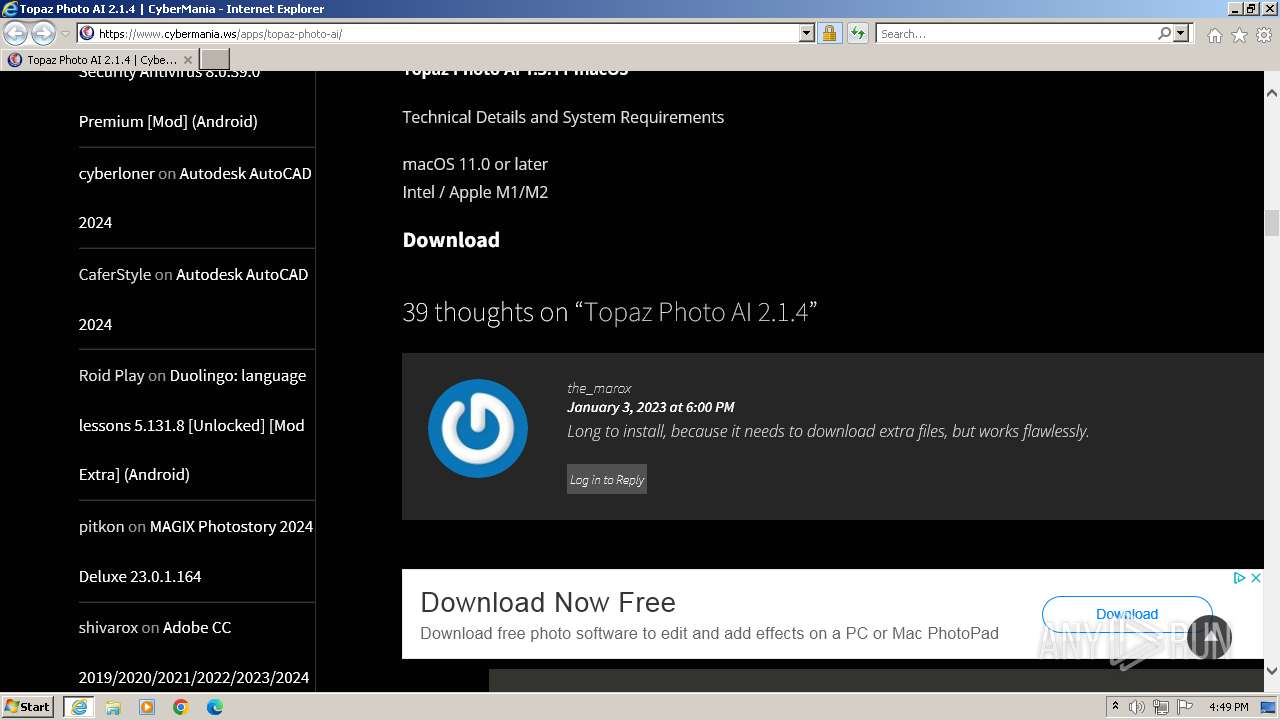
Task: Click the taskbar clock 4:49 PM
Action: [x=1229, y=707]
